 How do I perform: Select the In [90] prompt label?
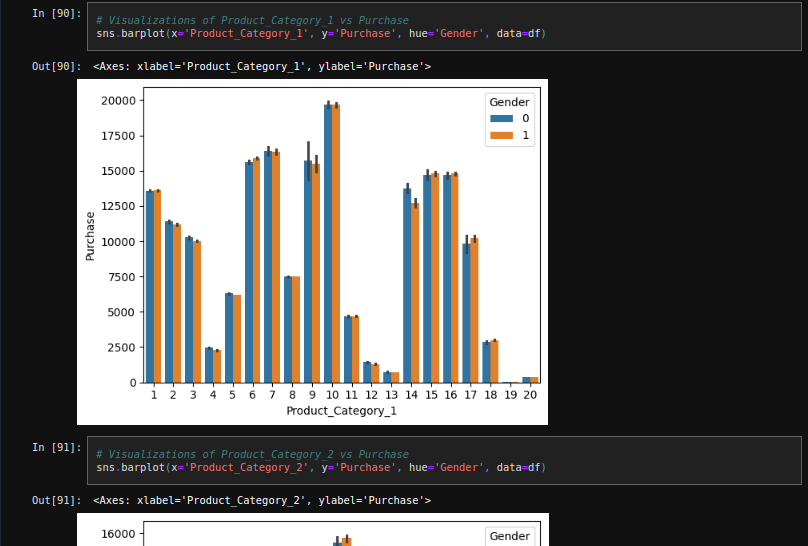[x=57, y=13]
